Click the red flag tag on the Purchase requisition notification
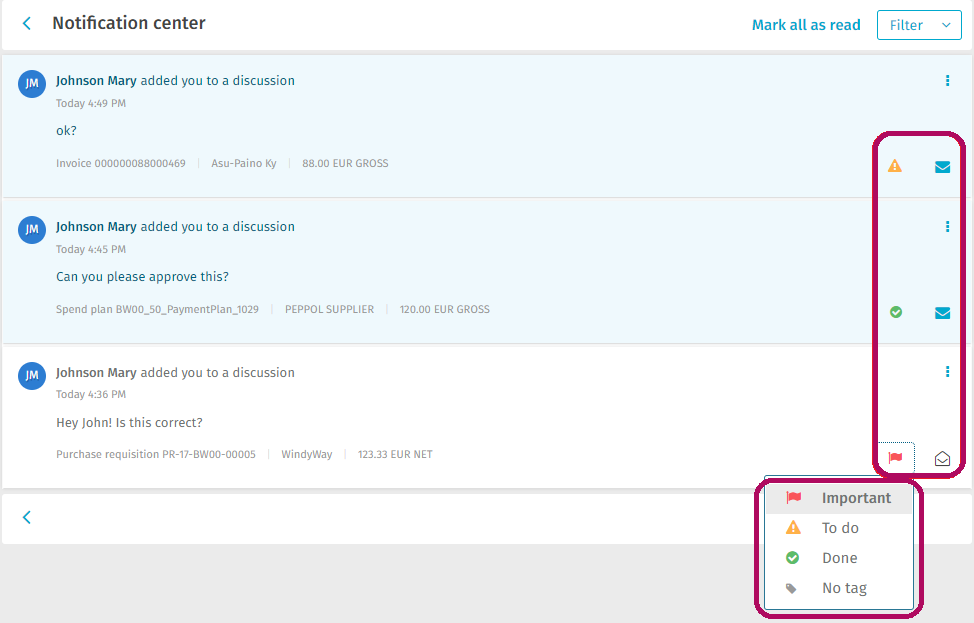Image resolution: width=974 pixels, height=623 pixels. coord(895,458)
